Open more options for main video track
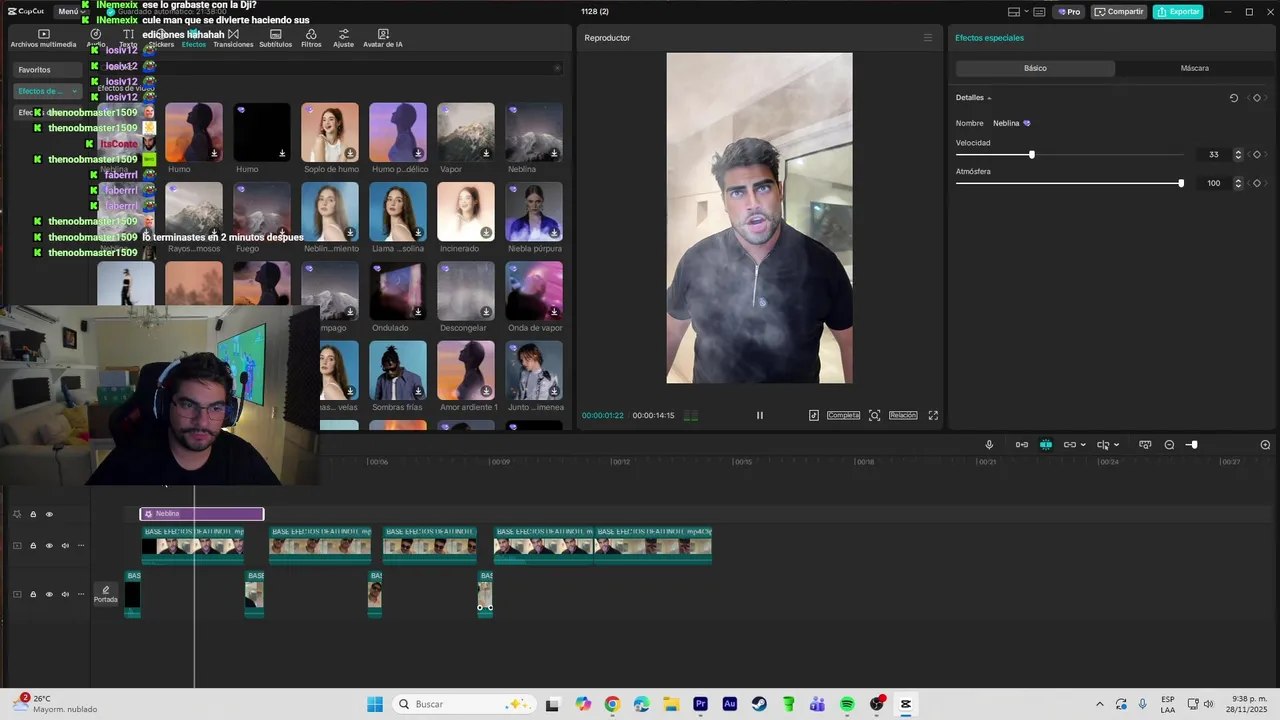This screenshot has height=720, width=1280. click(x=81, y=546)
